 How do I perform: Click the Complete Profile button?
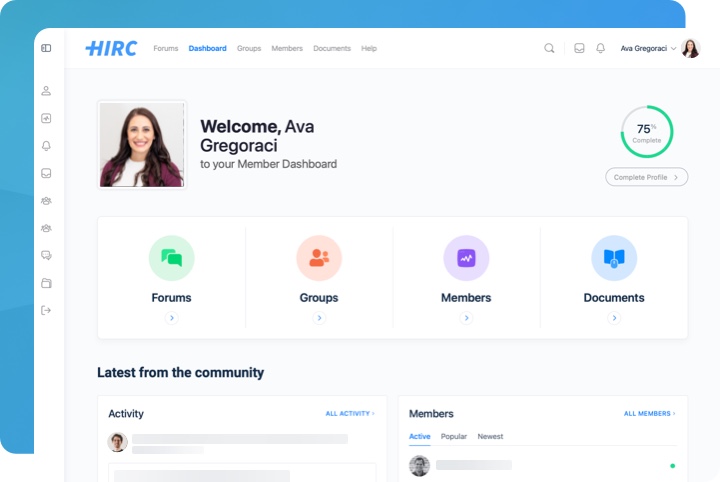(x=647, y=177)
